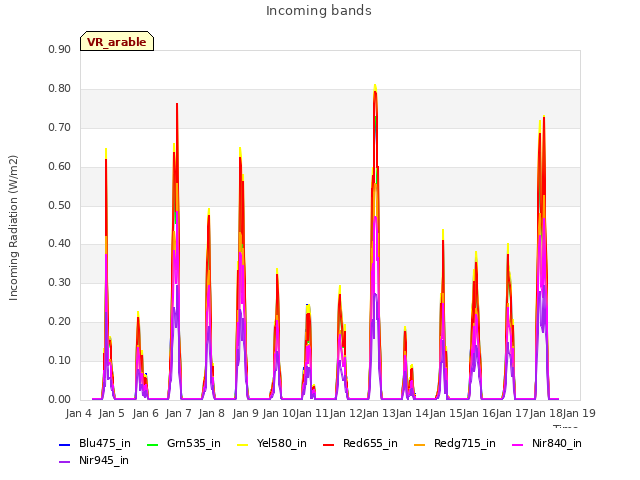Click the 0.00 y-axis tick label
The height and width of the screenshot is (480, 640).
[x=60, y=400]
